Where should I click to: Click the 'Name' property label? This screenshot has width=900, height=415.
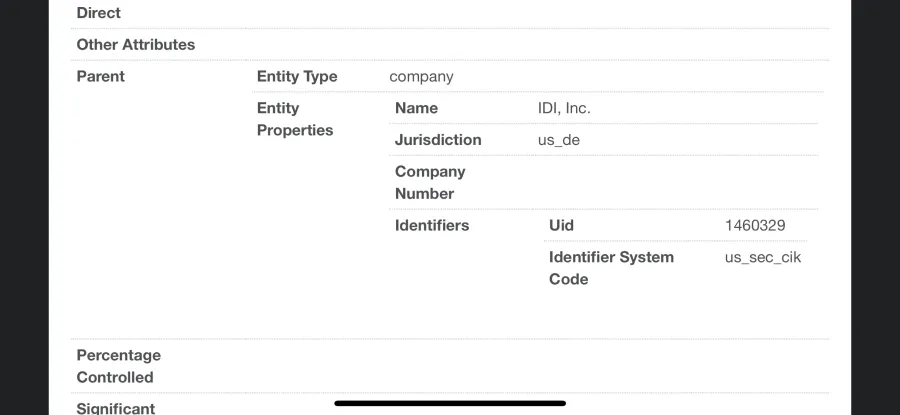point(416,108)
